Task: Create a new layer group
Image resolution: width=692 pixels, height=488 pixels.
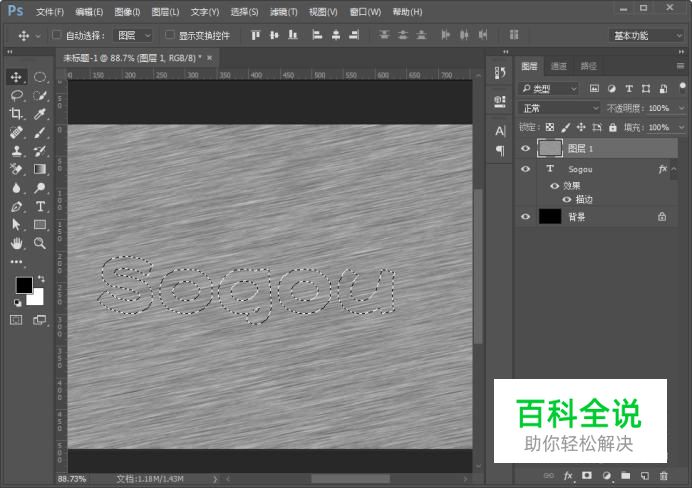Action: point(625,476)
